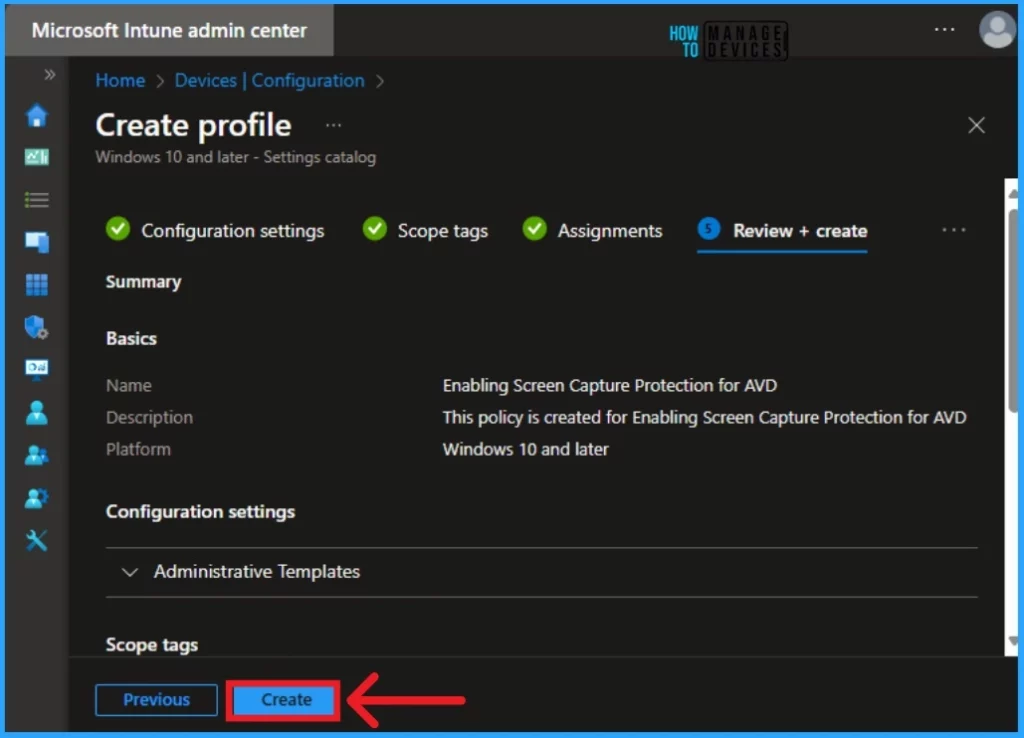Show more wizard steps ellipsis
Screen dimensions: 1024x738
(953, 230)
